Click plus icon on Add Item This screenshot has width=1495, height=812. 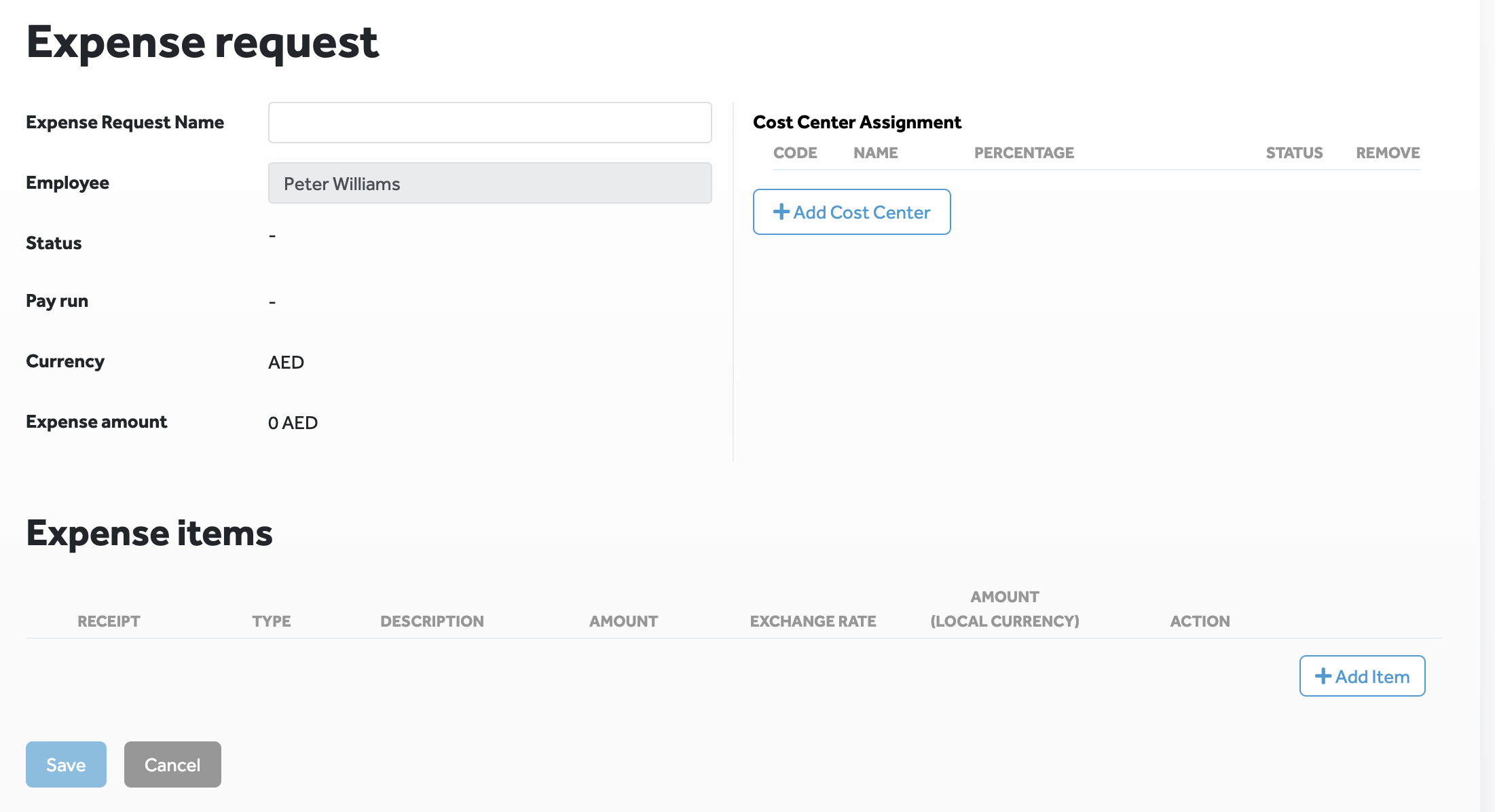tap(1323, 676)
